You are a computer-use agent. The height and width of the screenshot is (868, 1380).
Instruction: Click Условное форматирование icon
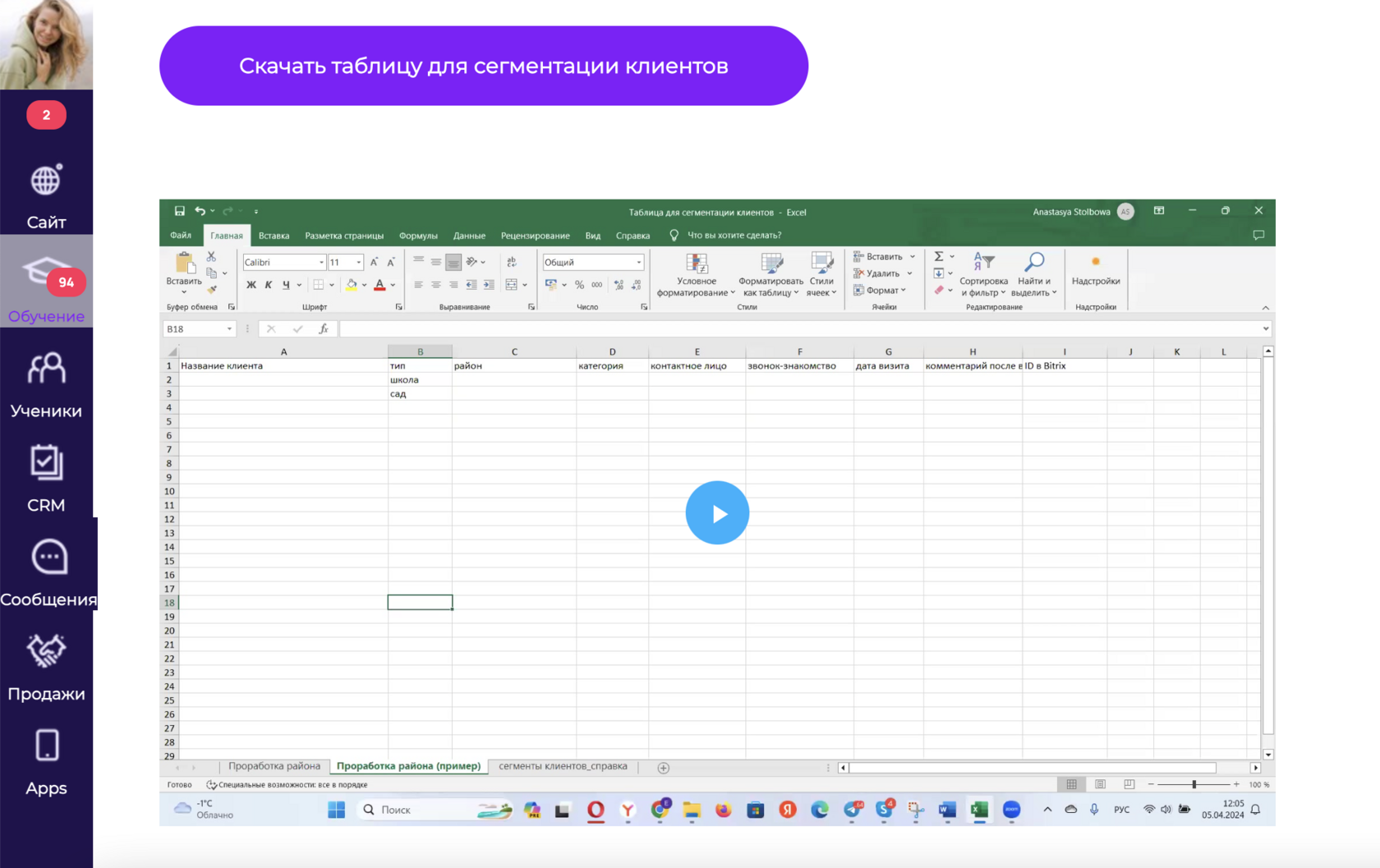point(697,263)
